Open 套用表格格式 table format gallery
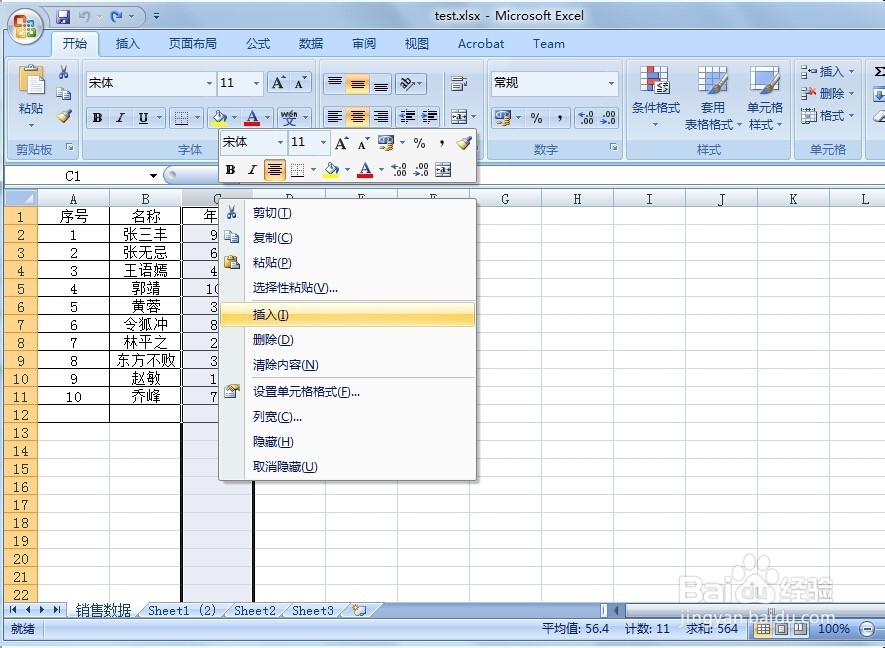885x648 pixels. [x=712, y=97]
